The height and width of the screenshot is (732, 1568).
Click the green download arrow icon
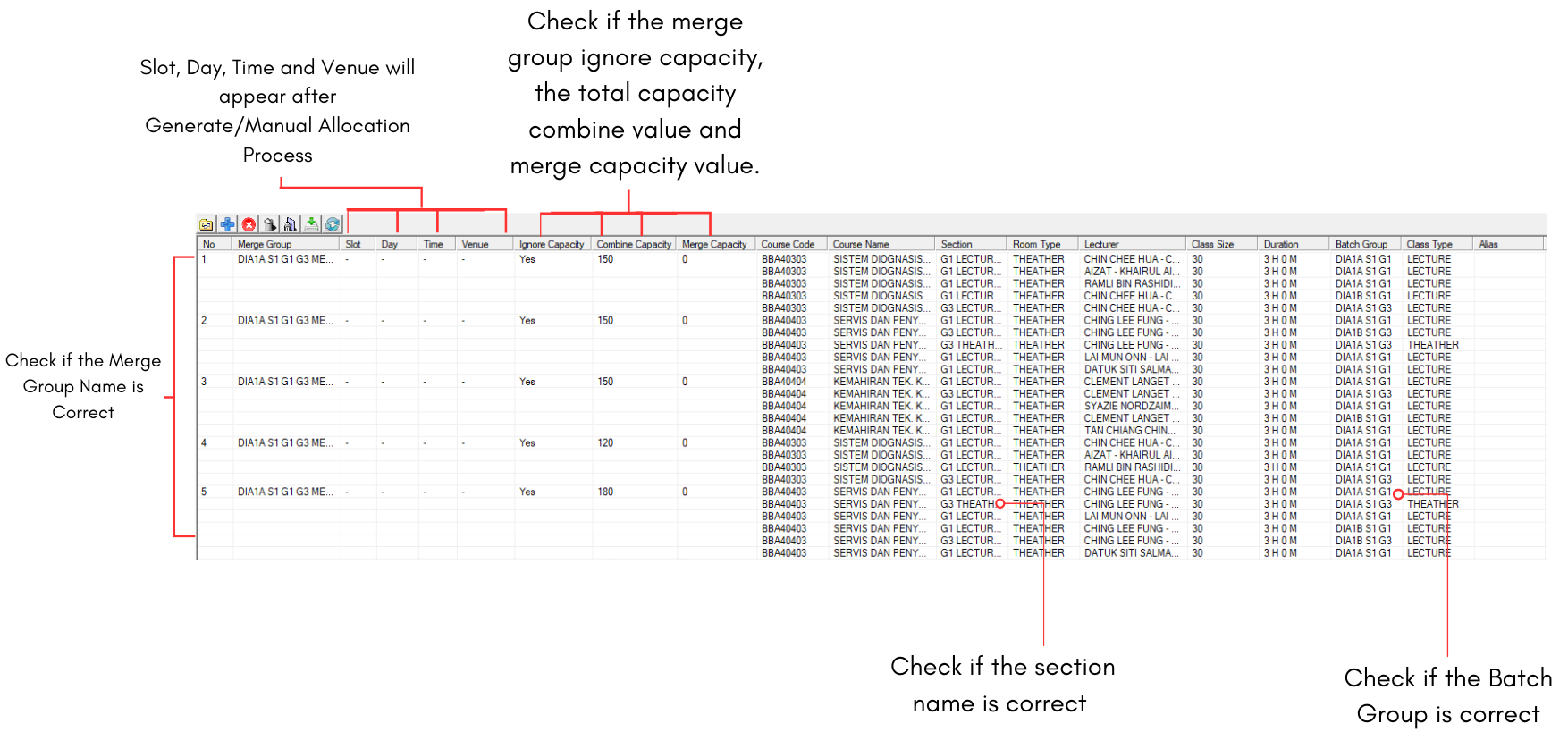(311, 224)
